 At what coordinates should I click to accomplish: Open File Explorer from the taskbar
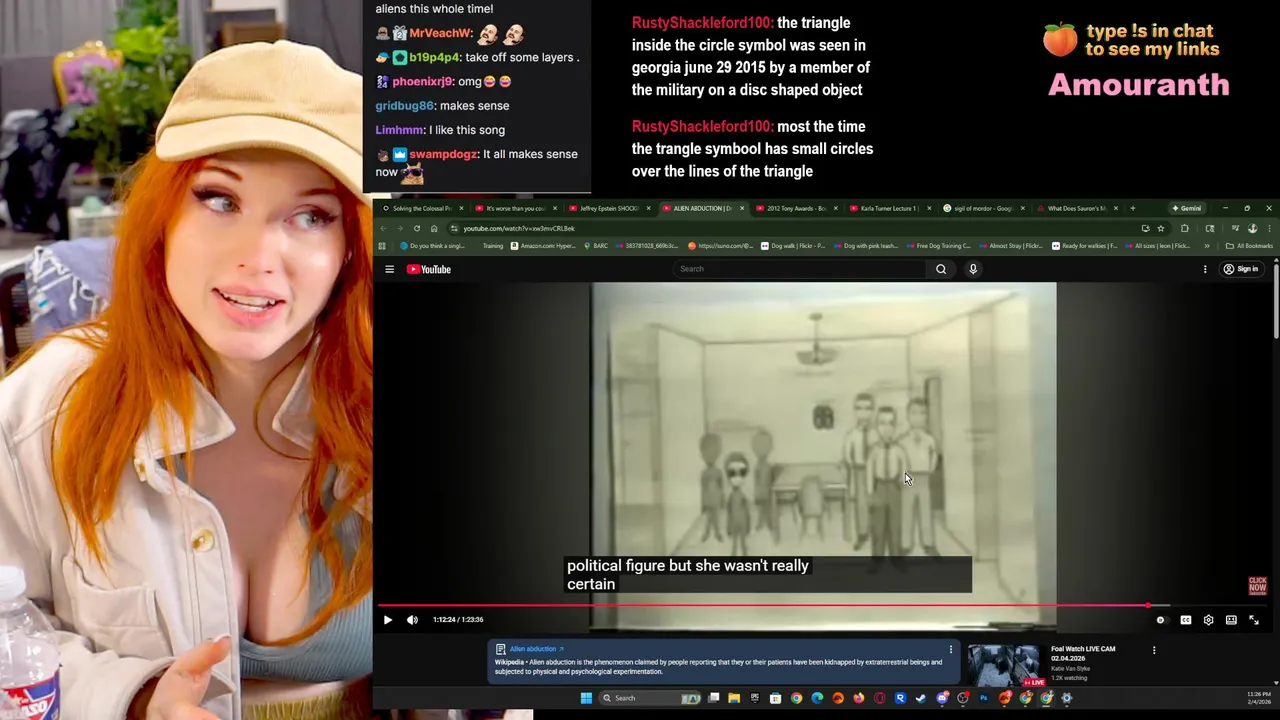(x=734, y=698)
